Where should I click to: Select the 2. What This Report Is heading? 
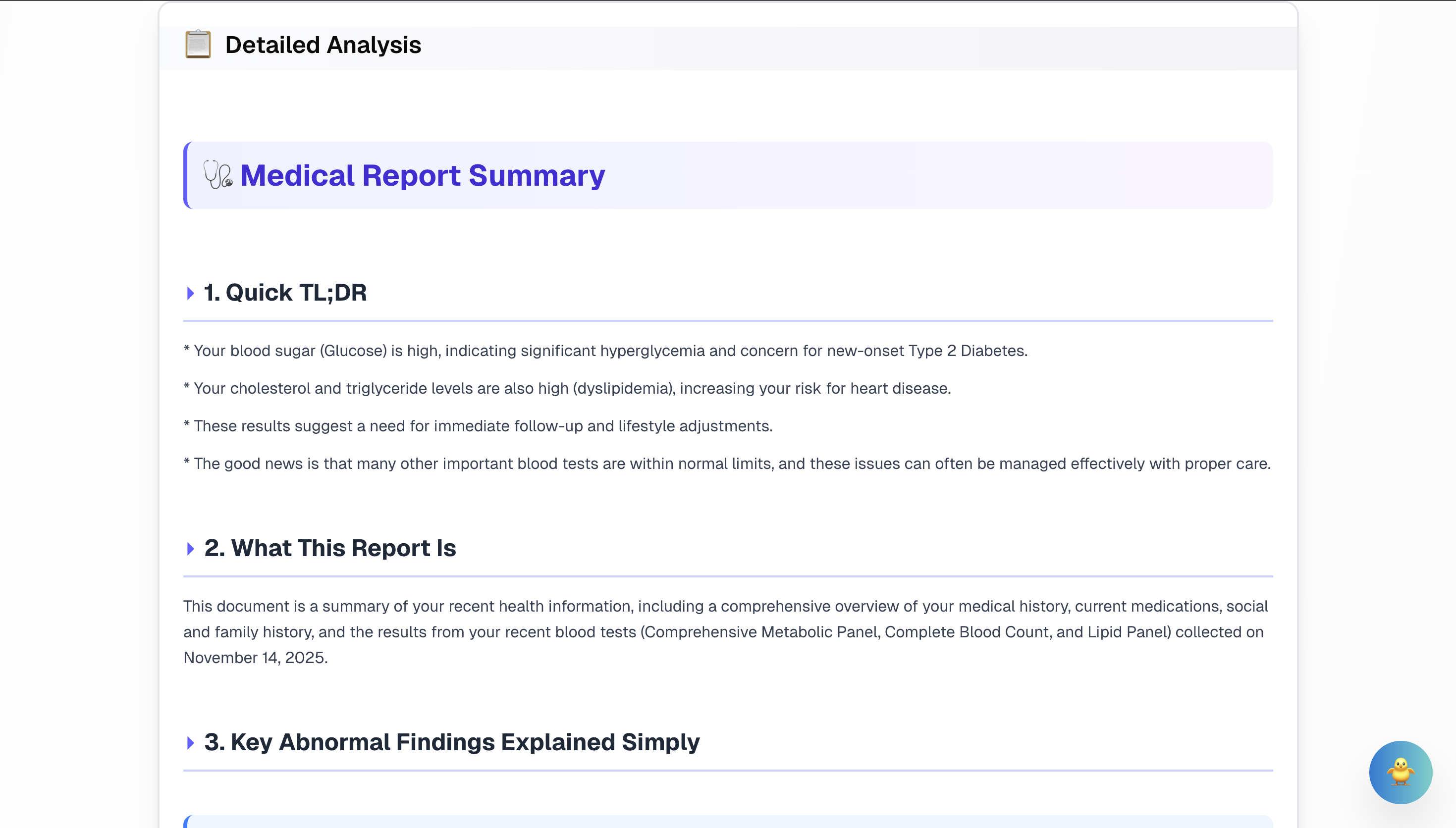[330, 548]
